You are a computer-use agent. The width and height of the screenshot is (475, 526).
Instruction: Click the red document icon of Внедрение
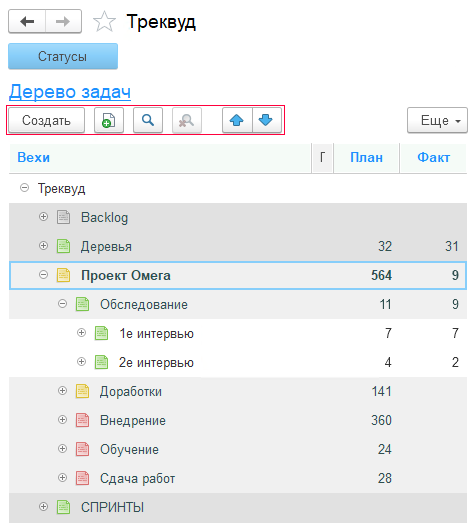(82, 420)
